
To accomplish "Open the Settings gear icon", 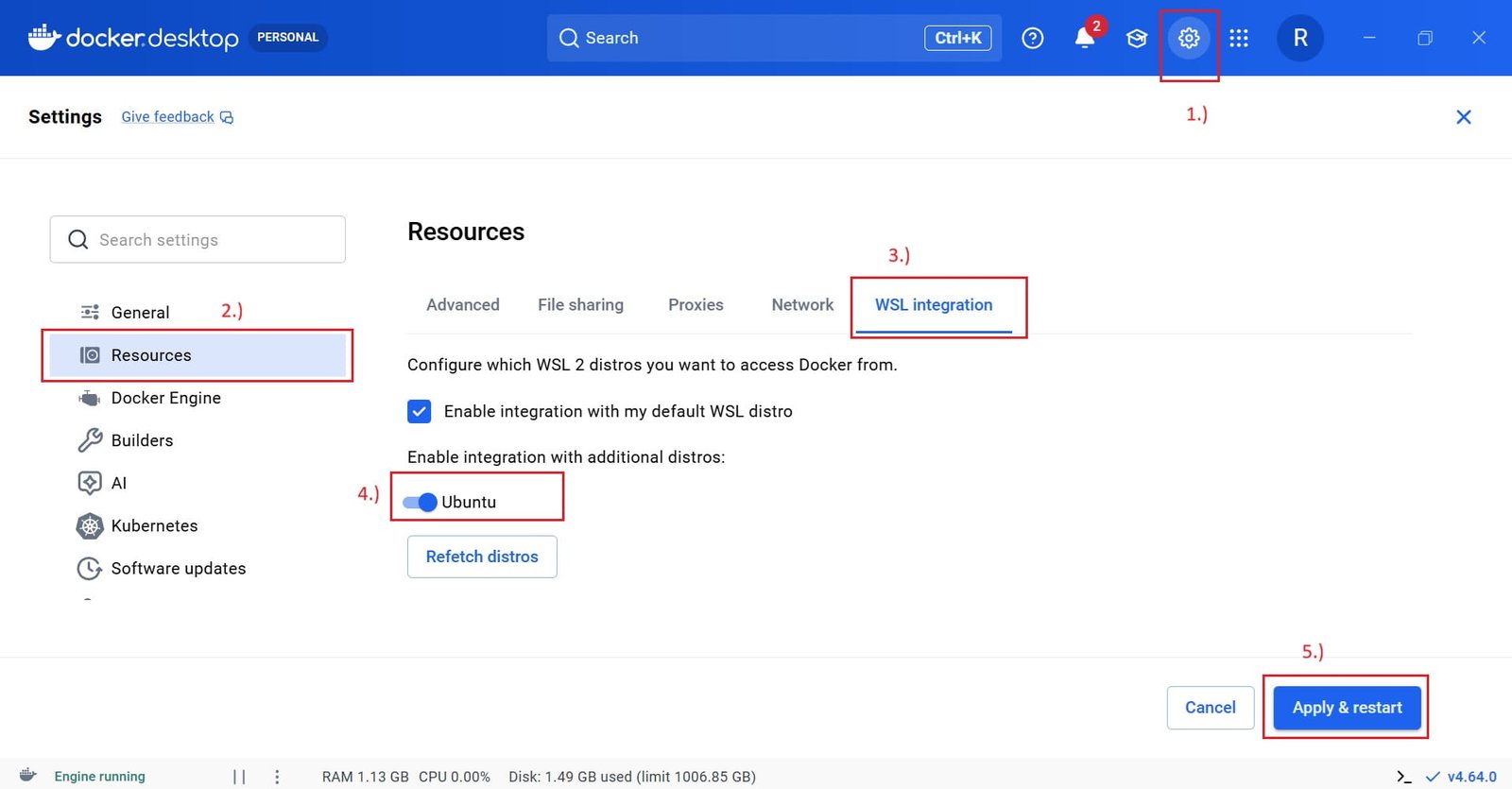I will [x=1189, y=38].
